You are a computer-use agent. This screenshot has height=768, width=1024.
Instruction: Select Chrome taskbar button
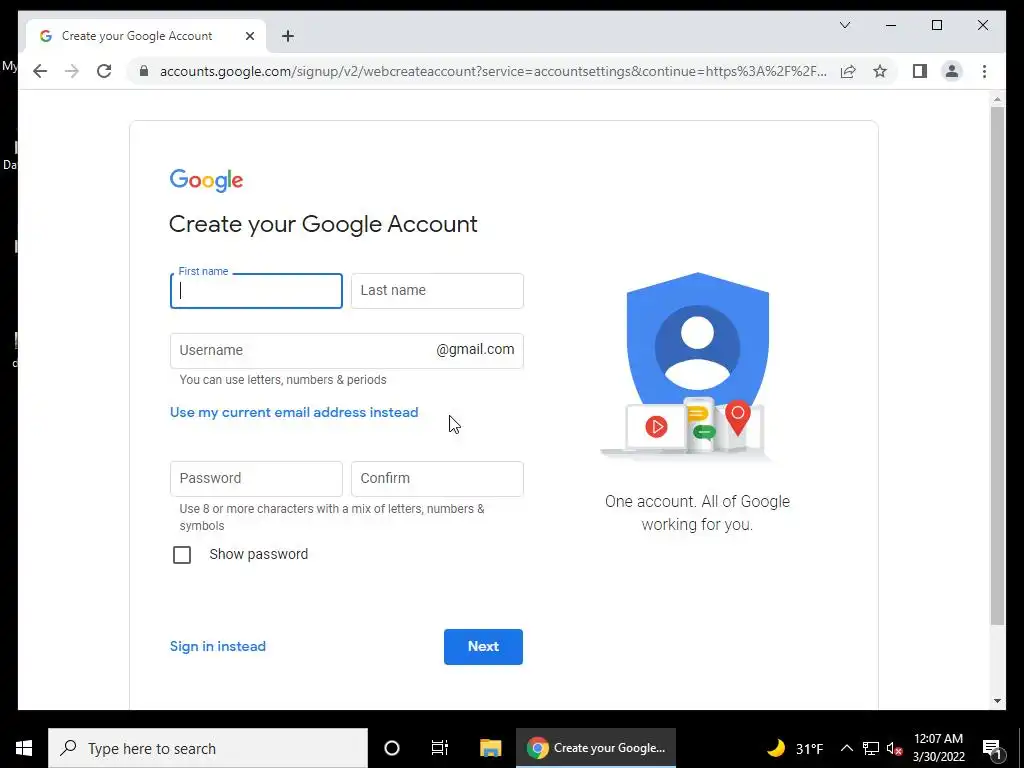tap(596, 748)
